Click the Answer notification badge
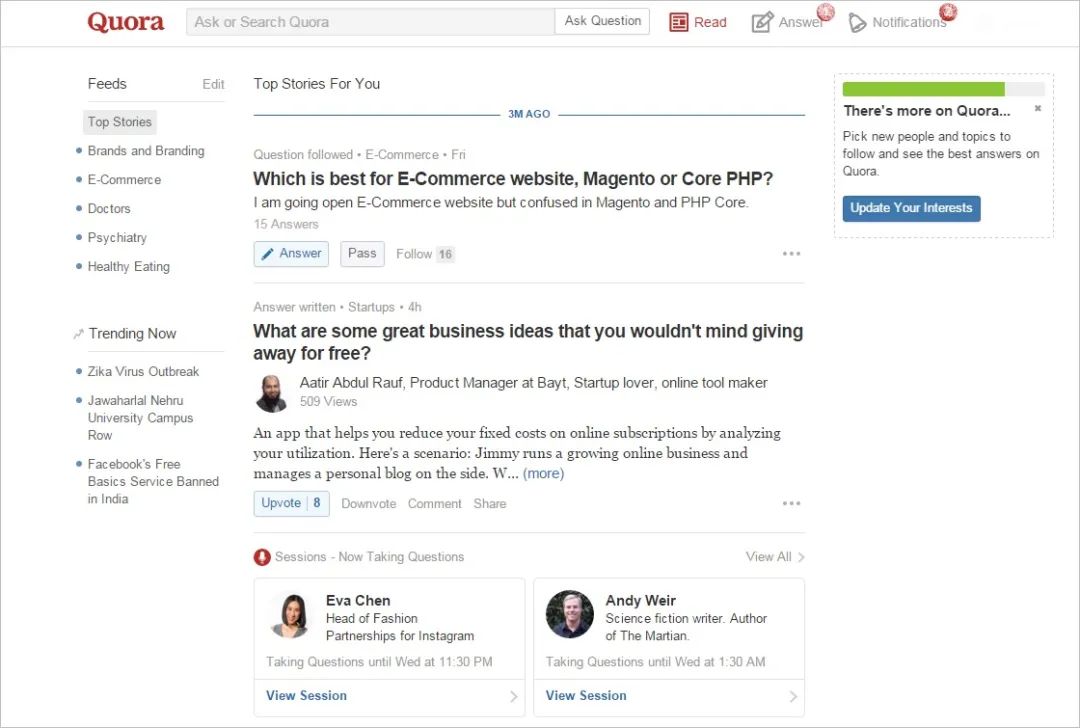 coord(825,11)
